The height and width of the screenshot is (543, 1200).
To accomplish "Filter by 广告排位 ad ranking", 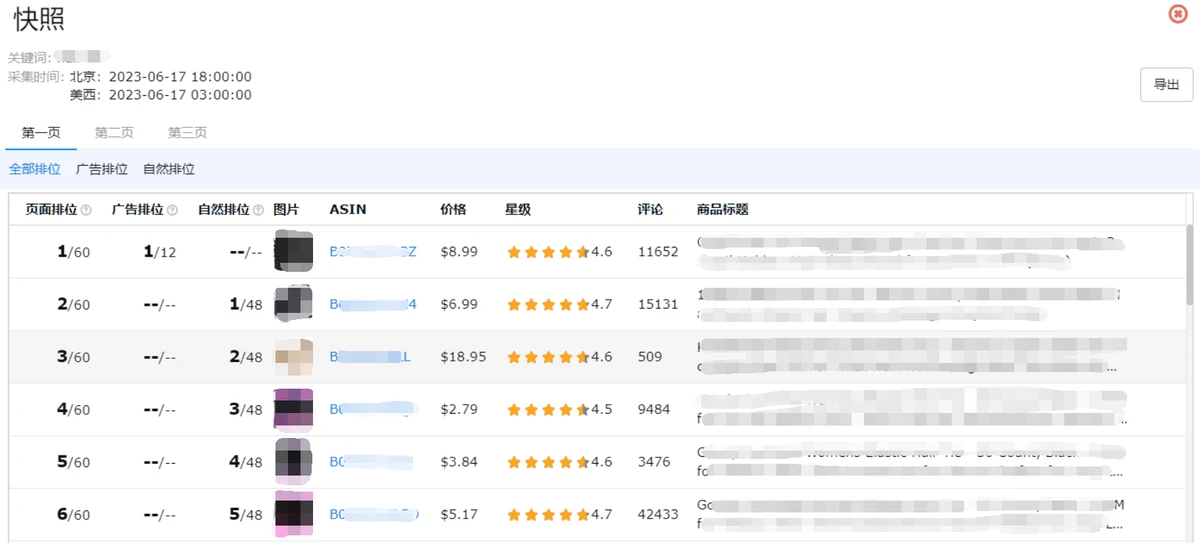I will pyautogui.click(x=102, y=169).
